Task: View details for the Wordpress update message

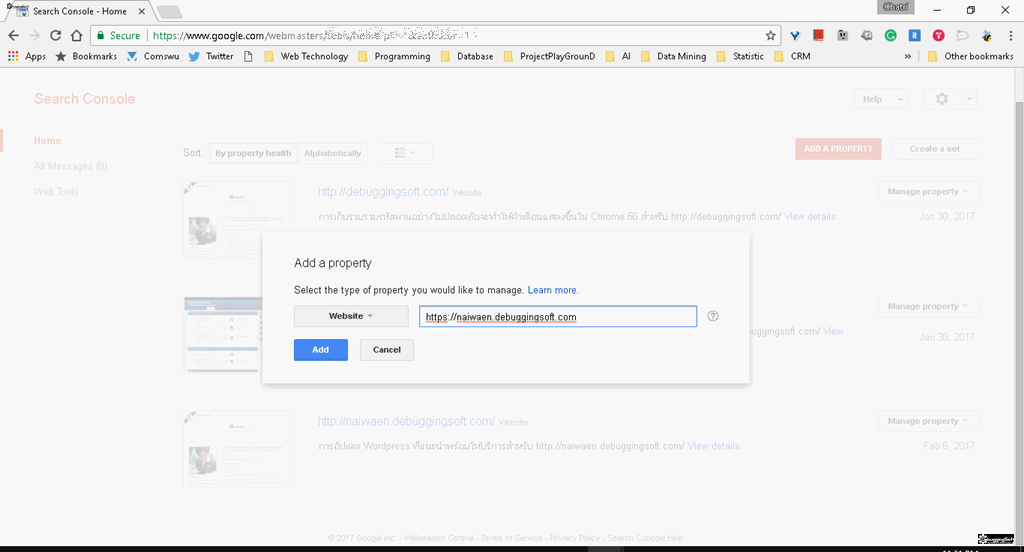Action: [713, 446]
